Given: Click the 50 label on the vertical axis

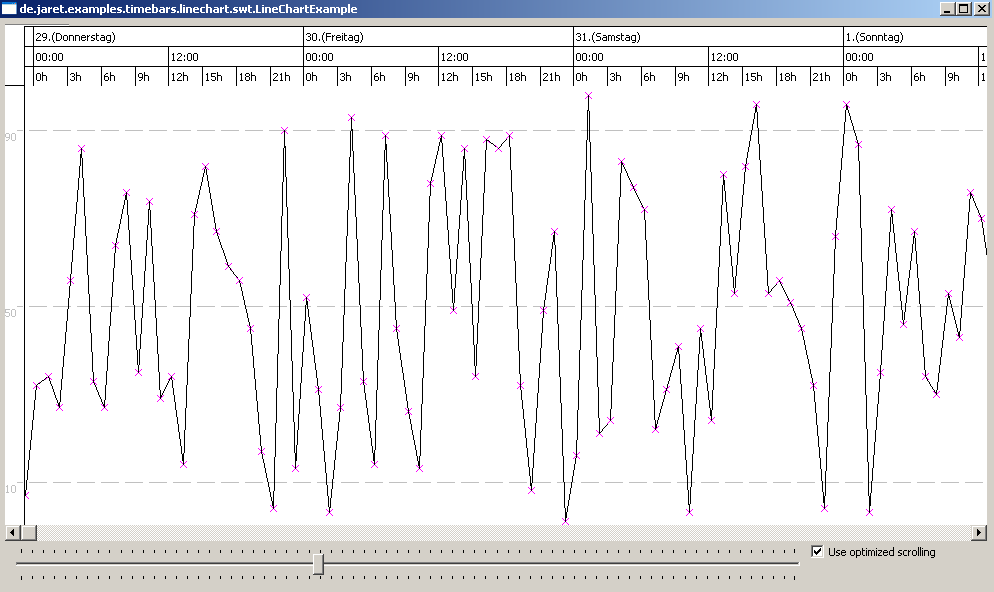Looking at the screenshot, I should [x=10, y=313].
